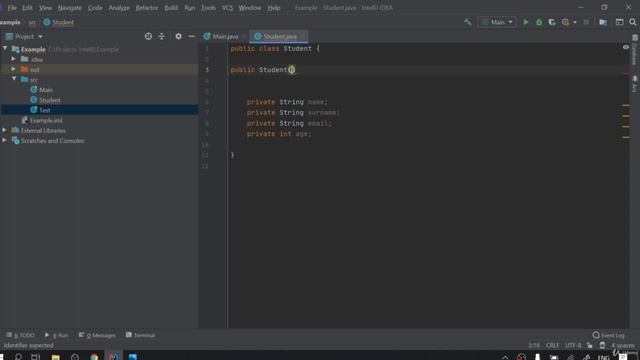
Task: Click CRLF line separator in status bar
Action: [552, 345]
